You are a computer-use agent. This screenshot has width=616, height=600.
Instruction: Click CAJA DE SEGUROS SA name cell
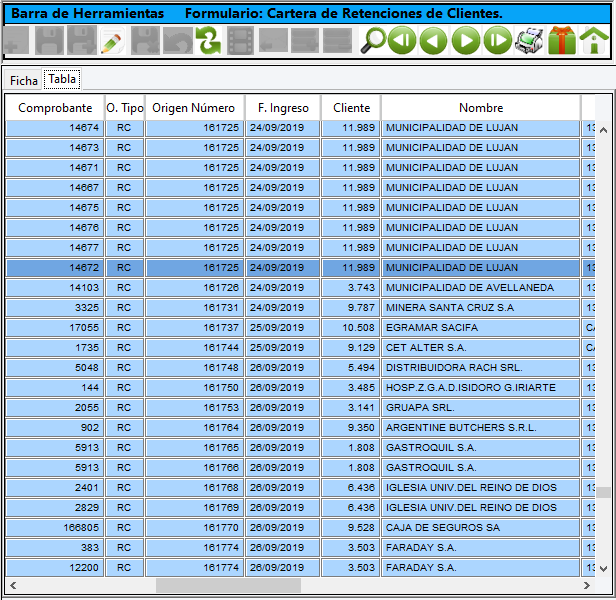[x=480, y=528]
